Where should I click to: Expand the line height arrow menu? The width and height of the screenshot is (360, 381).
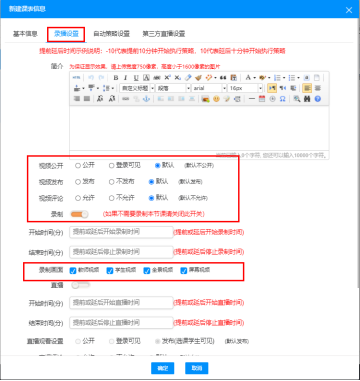coord(113,88)
